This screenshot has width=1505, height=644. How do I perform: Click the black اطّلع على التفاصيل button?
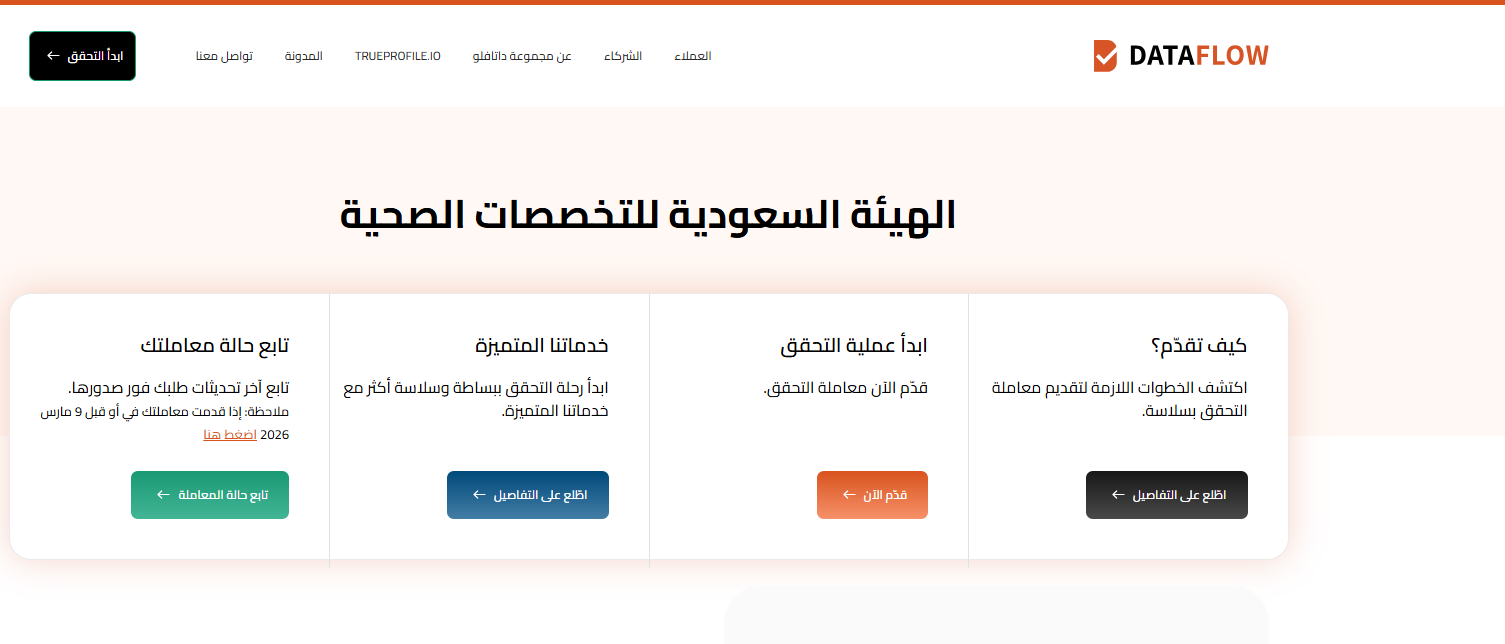click(1167, 495)
